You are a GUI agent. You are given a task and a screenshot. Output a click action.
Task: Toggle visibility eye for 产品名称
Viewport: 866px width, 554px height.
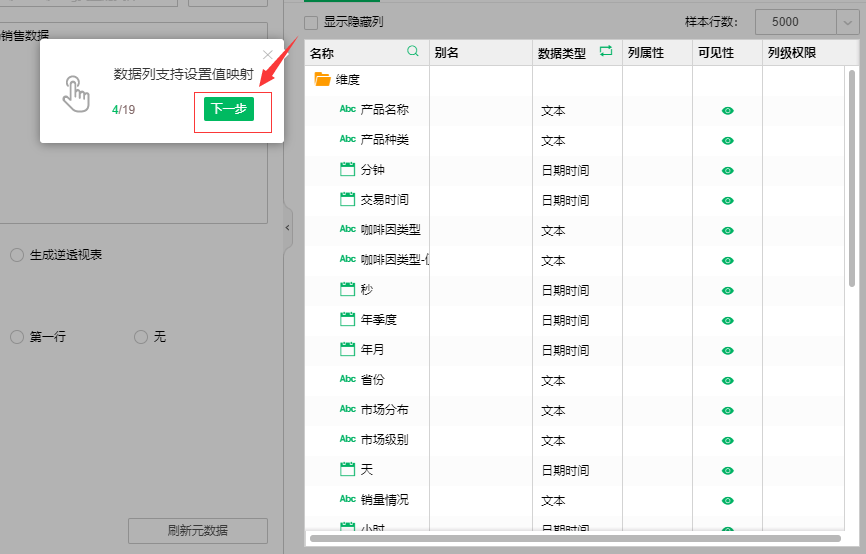point(727,111)
